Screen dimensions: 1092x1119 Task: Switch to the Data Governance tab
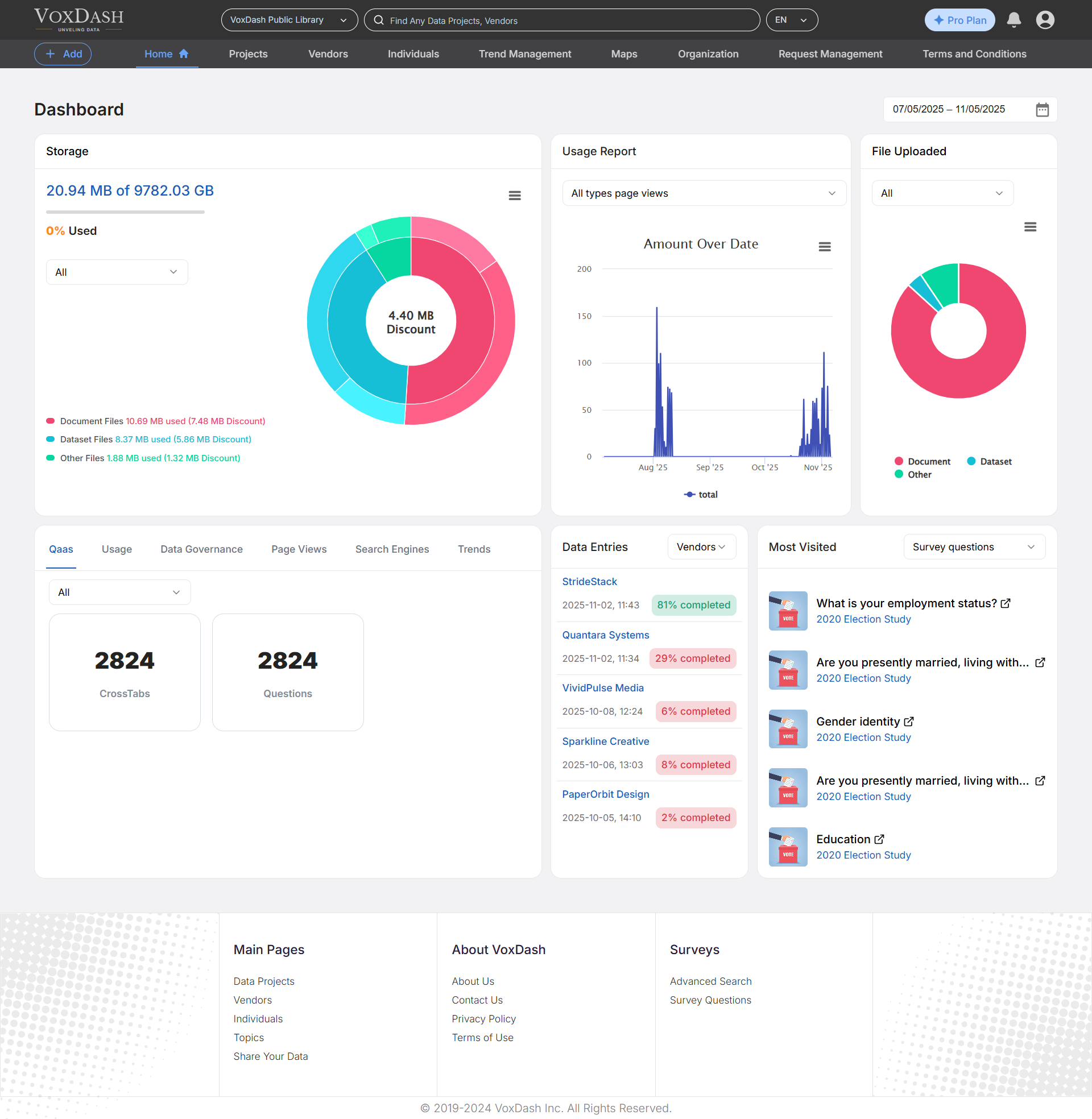[x=201, y=549]
